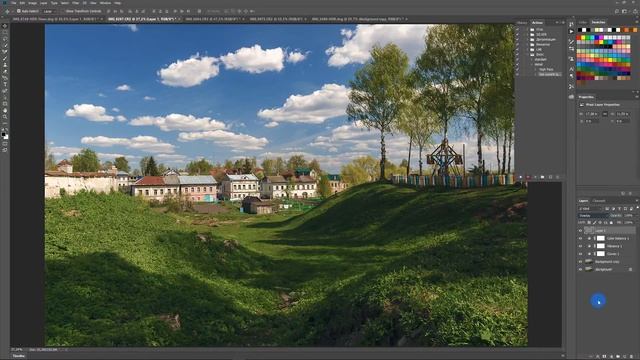Viewport: 640px width, 360px height.
Task: Open the Kind filter dropdown in Layers
Action: pyautogui.click(x=590, y=209)
